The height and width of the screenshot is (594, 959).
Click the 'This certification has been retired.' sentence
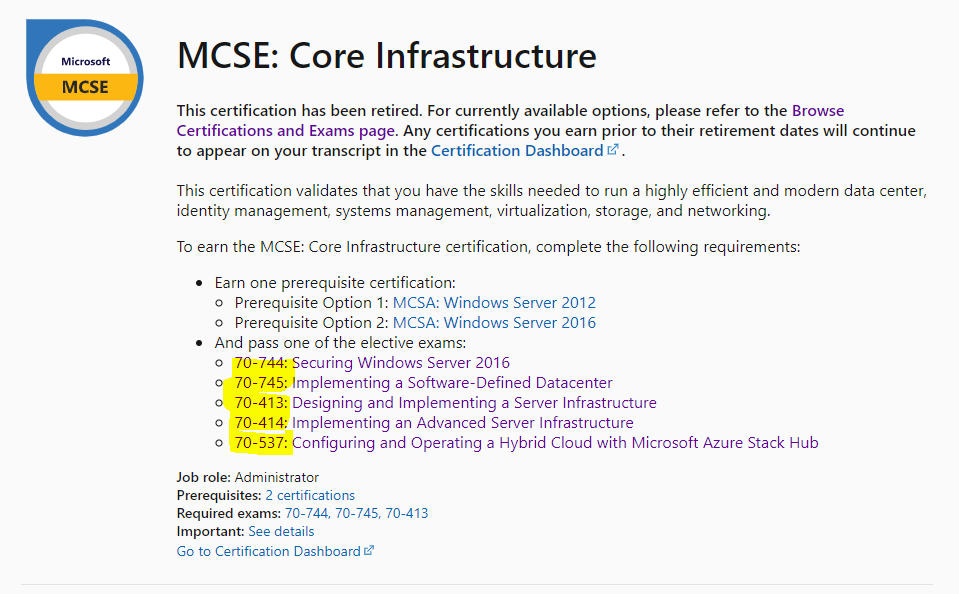coord(300,111)
